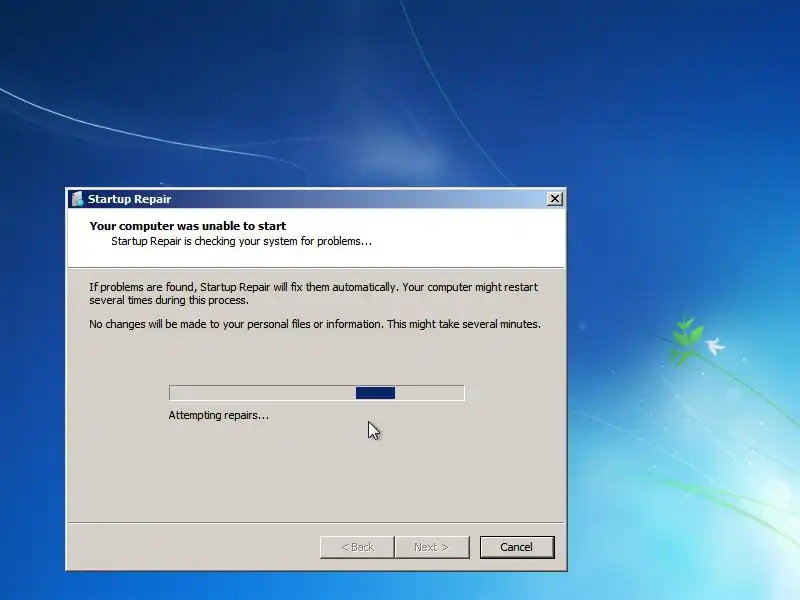The height and width of the screenshot is (600, 800).
Task: Click the 'Startup Repair' window title text
Action: point(129,199)
